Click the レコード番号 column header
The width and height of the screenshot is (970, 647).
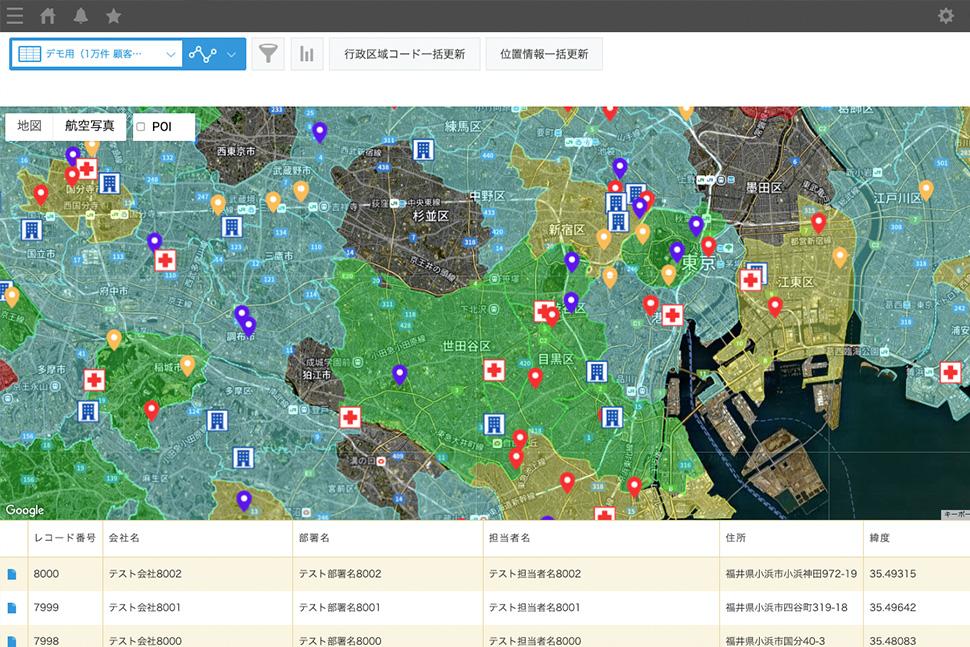click(64, 538)
